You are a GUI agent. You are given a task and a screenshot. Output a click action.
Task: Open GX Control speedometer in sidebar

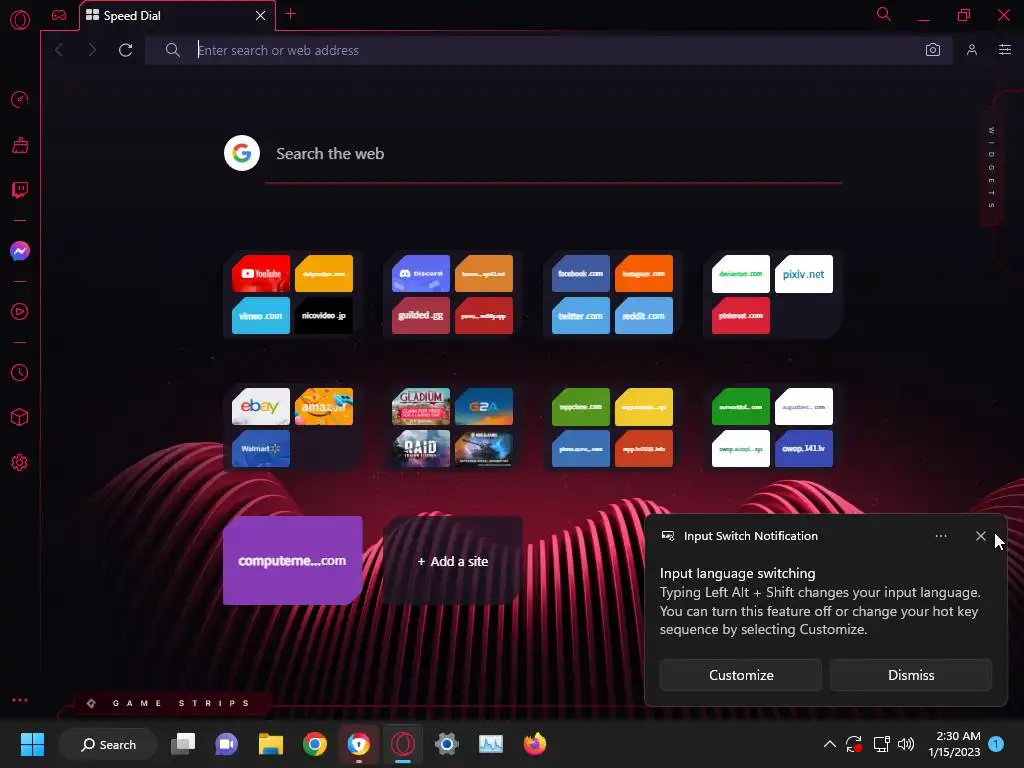[x=20, y=99]
